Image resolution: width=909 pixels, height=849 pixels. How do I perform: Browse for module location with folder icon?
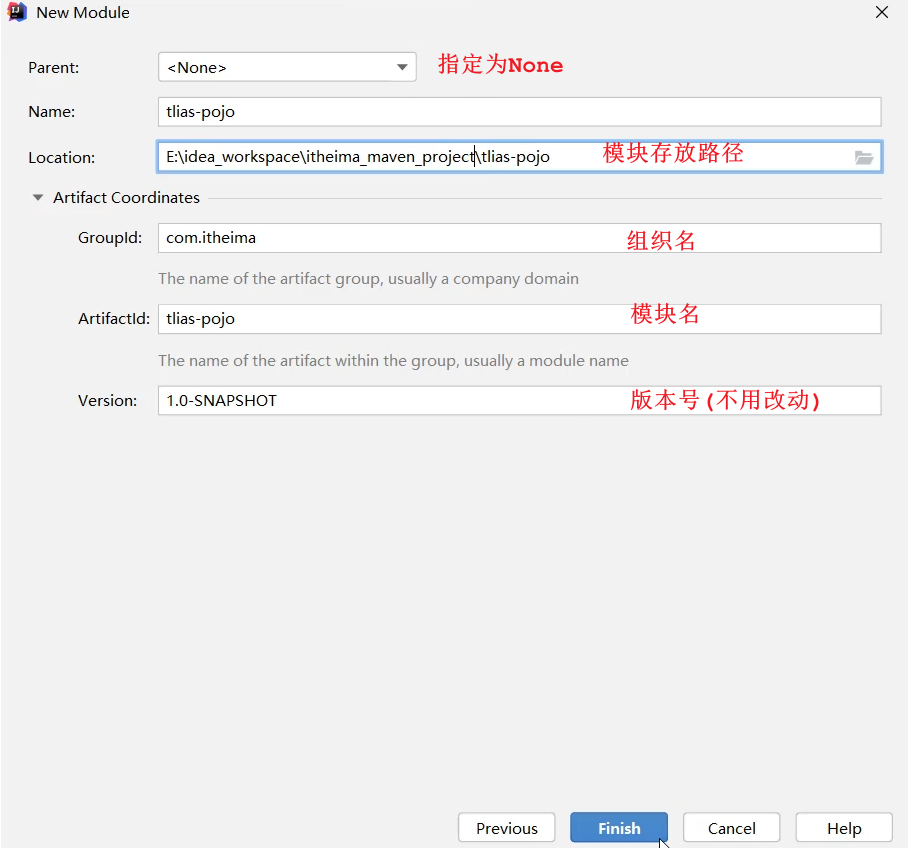(864, 157)
